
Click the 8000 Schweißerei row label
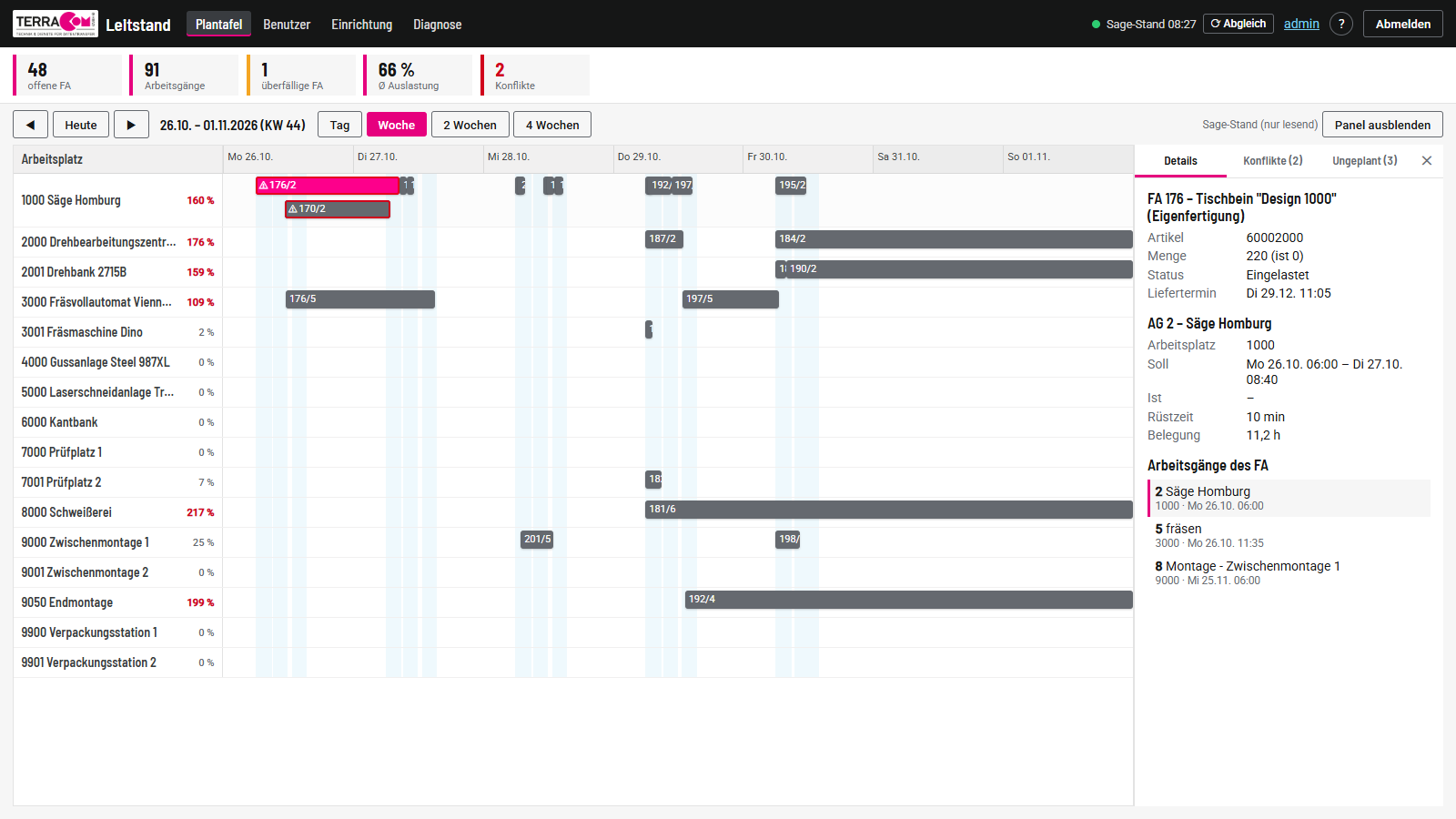click(x=66, y=512)
